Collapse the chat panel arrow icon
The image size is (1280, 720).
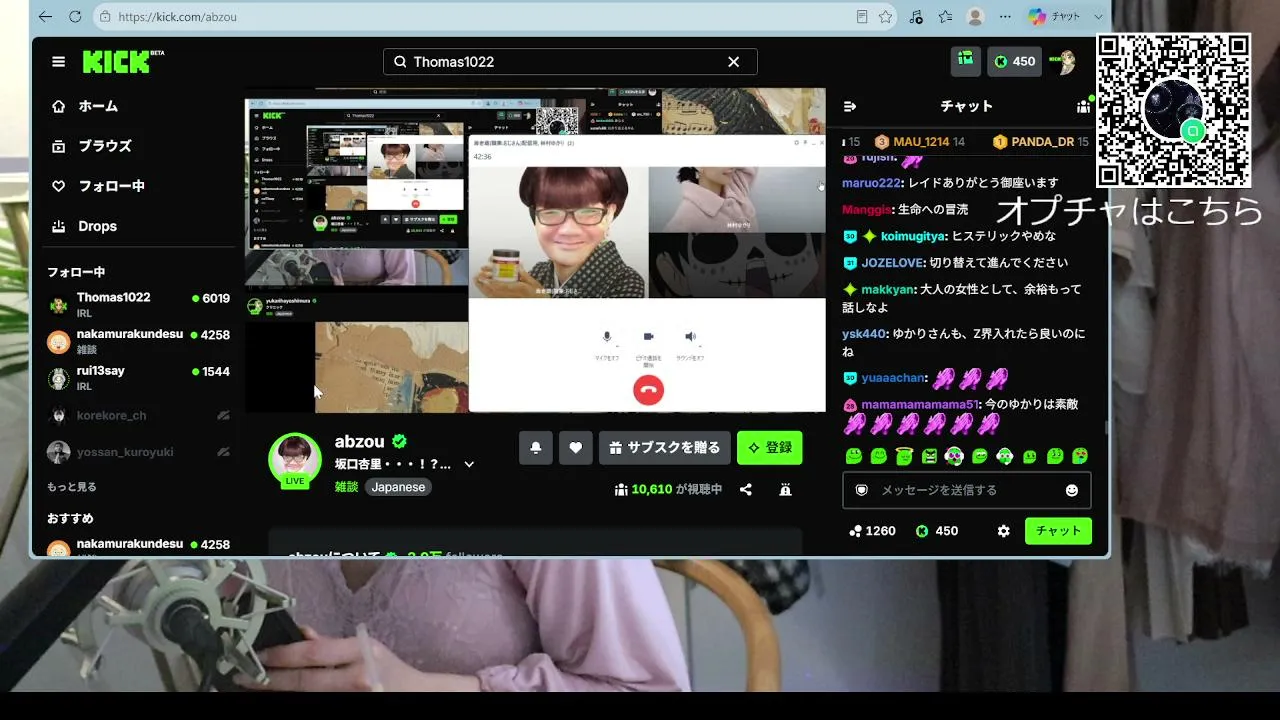(851, 106)
